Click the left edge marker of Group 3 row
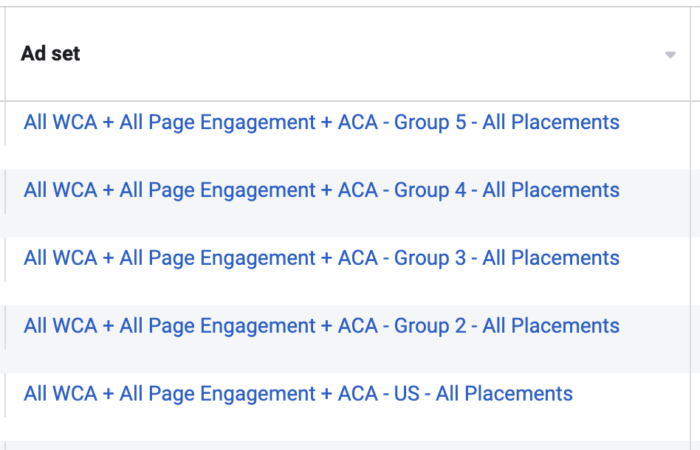 coord(5,259)
